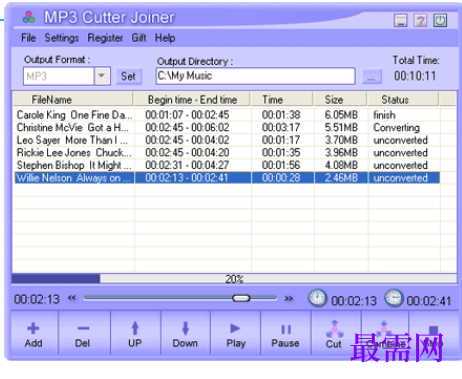Click the Begin time - End time header
The height and width of the screenshot is (379, 462).
point(192,100)
